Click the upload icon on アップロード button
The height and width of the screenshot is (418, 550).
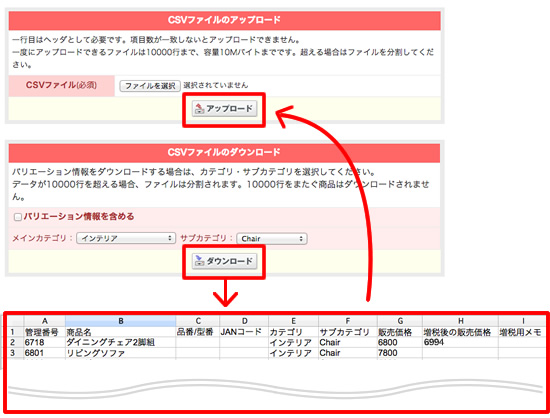pos(199,109)
